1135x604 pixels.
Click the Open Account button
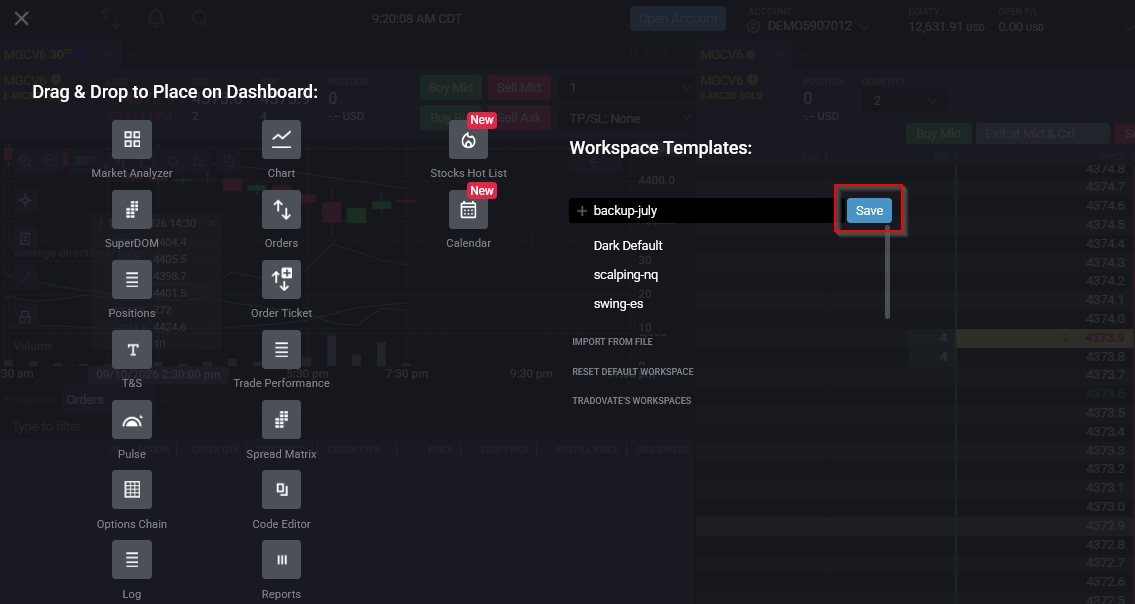678,19
